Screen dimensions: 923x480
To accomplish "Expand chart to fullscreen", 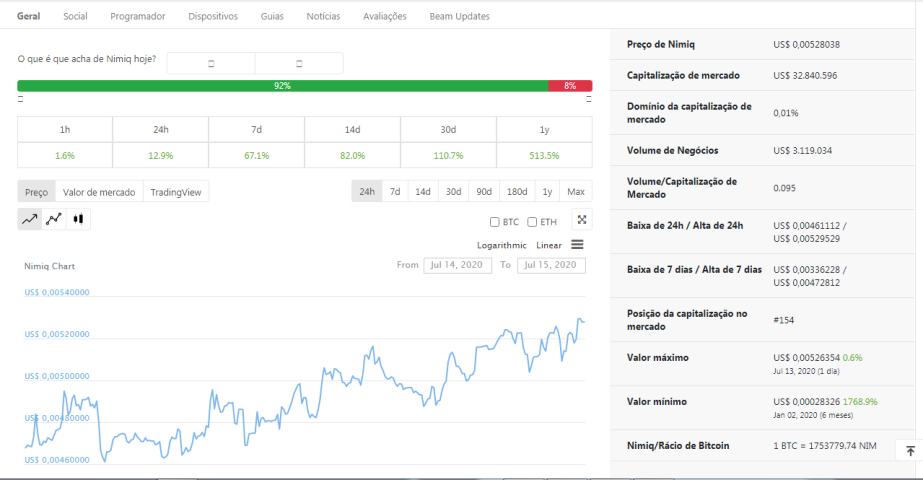I will click(582, 220).
